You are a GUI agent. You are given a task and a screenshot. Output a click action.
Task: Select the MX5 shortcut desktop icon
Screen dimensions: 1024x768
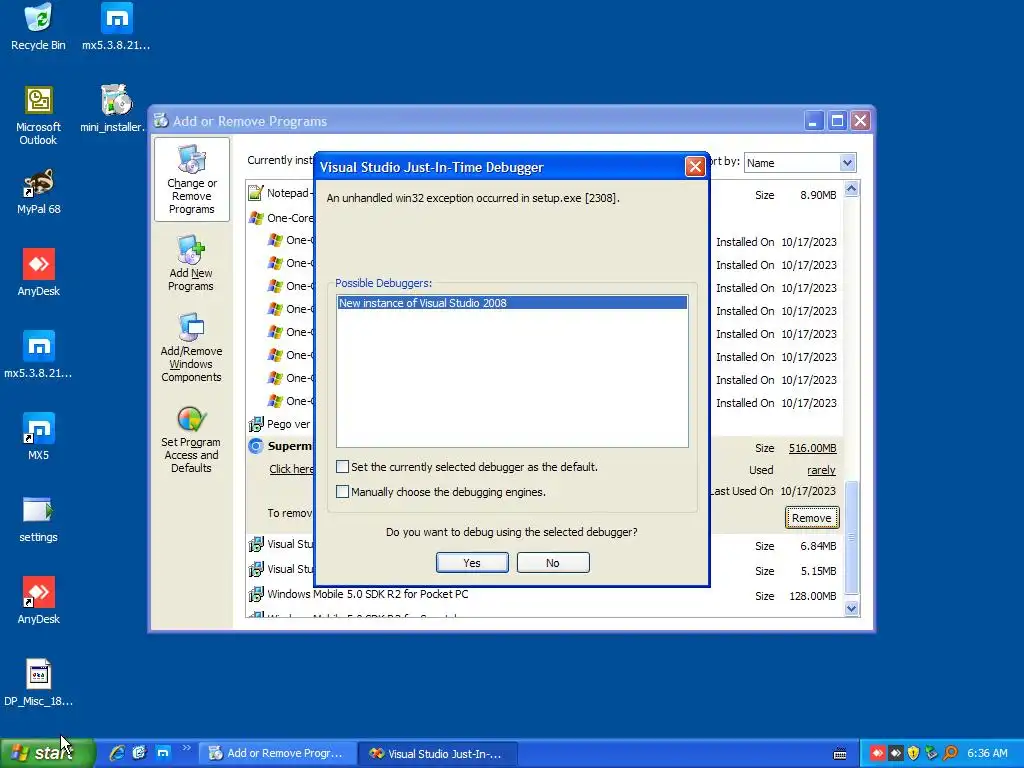point(38,436)
